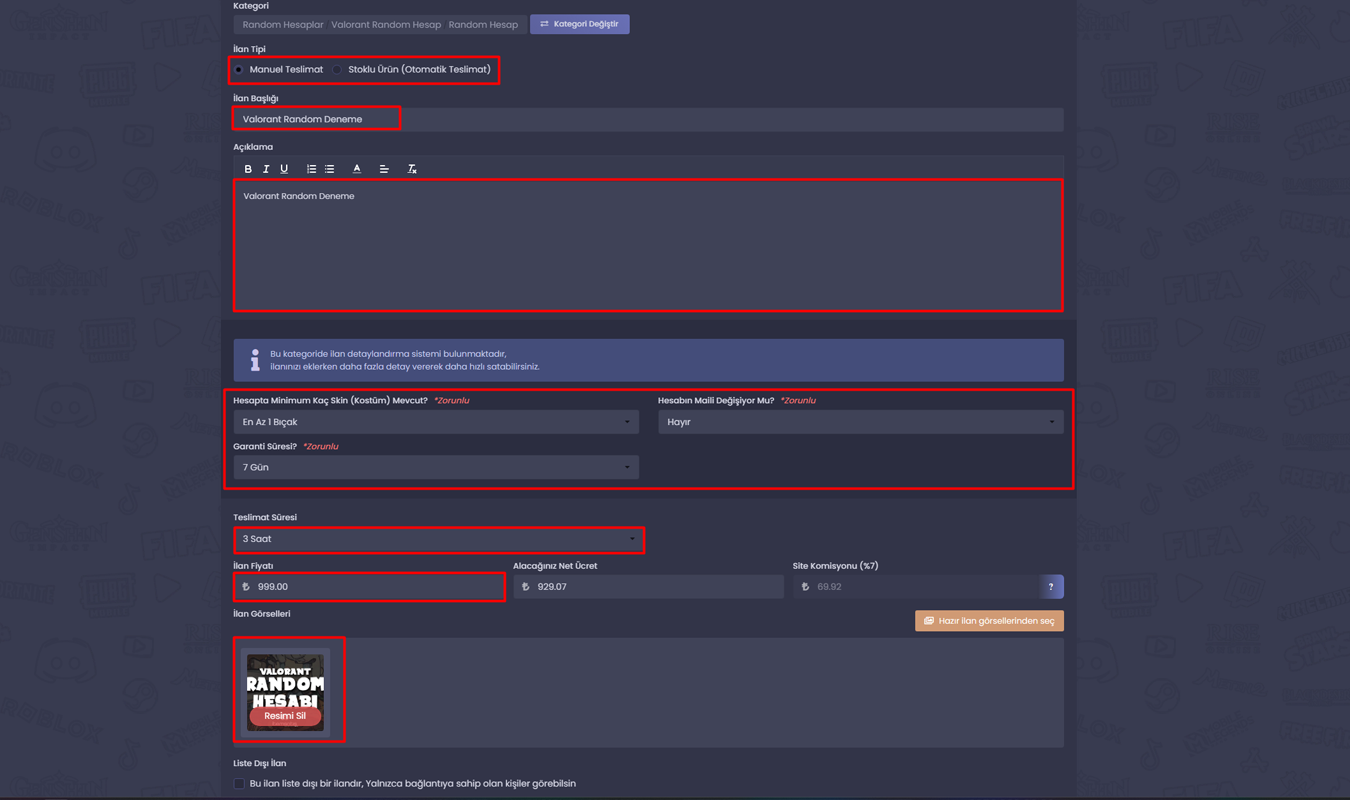This screenshot has height=800, width=1350.
Task: Select Stoklu Ürün (Otomatik Teslimat) option
Action: click(337, 70)
